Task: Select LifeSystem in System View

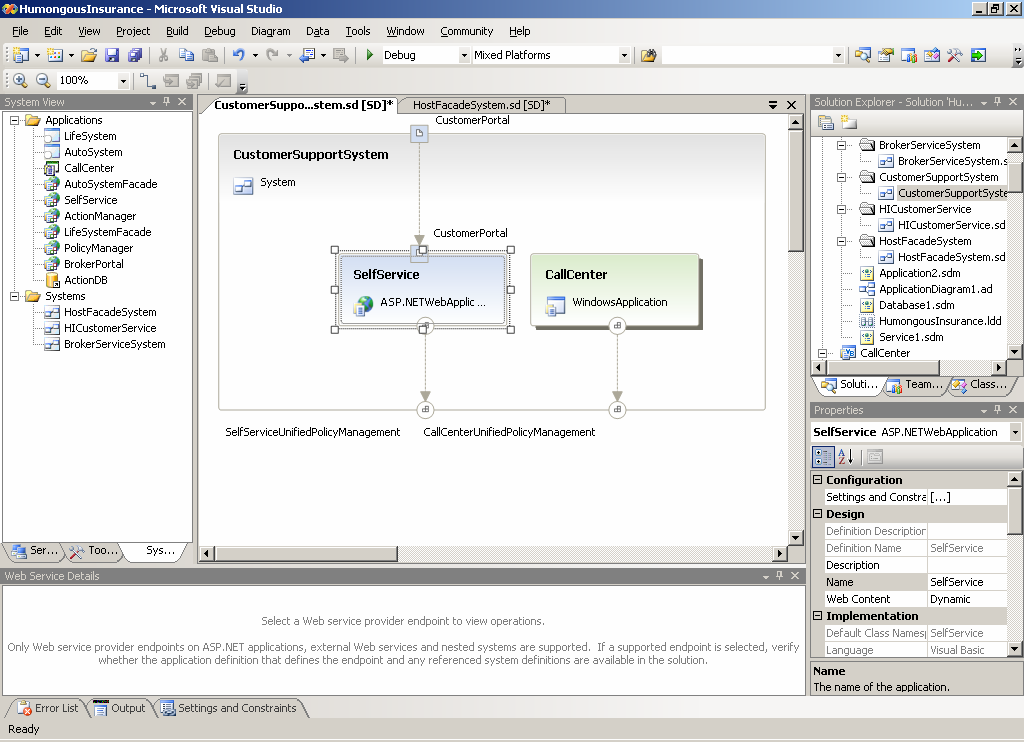Action: (89, 136)
